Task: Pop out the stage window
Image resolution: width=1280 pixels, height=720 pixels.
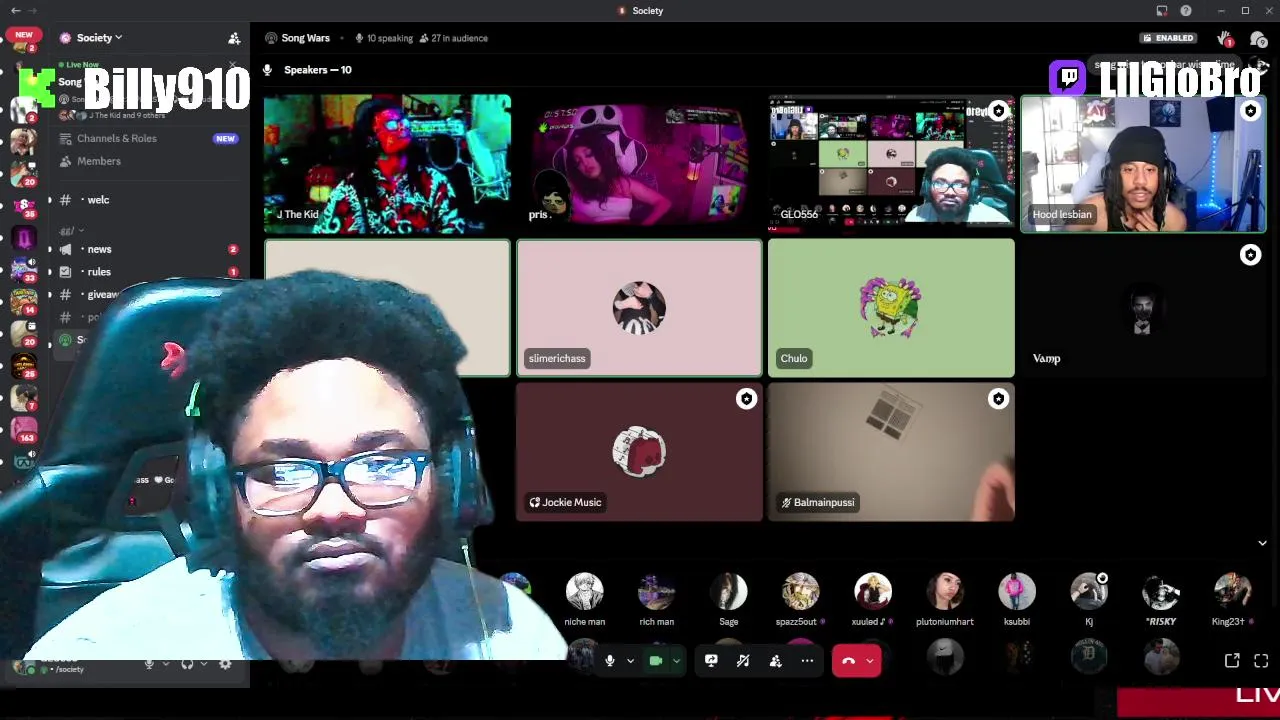Action: click(1232, 661)
